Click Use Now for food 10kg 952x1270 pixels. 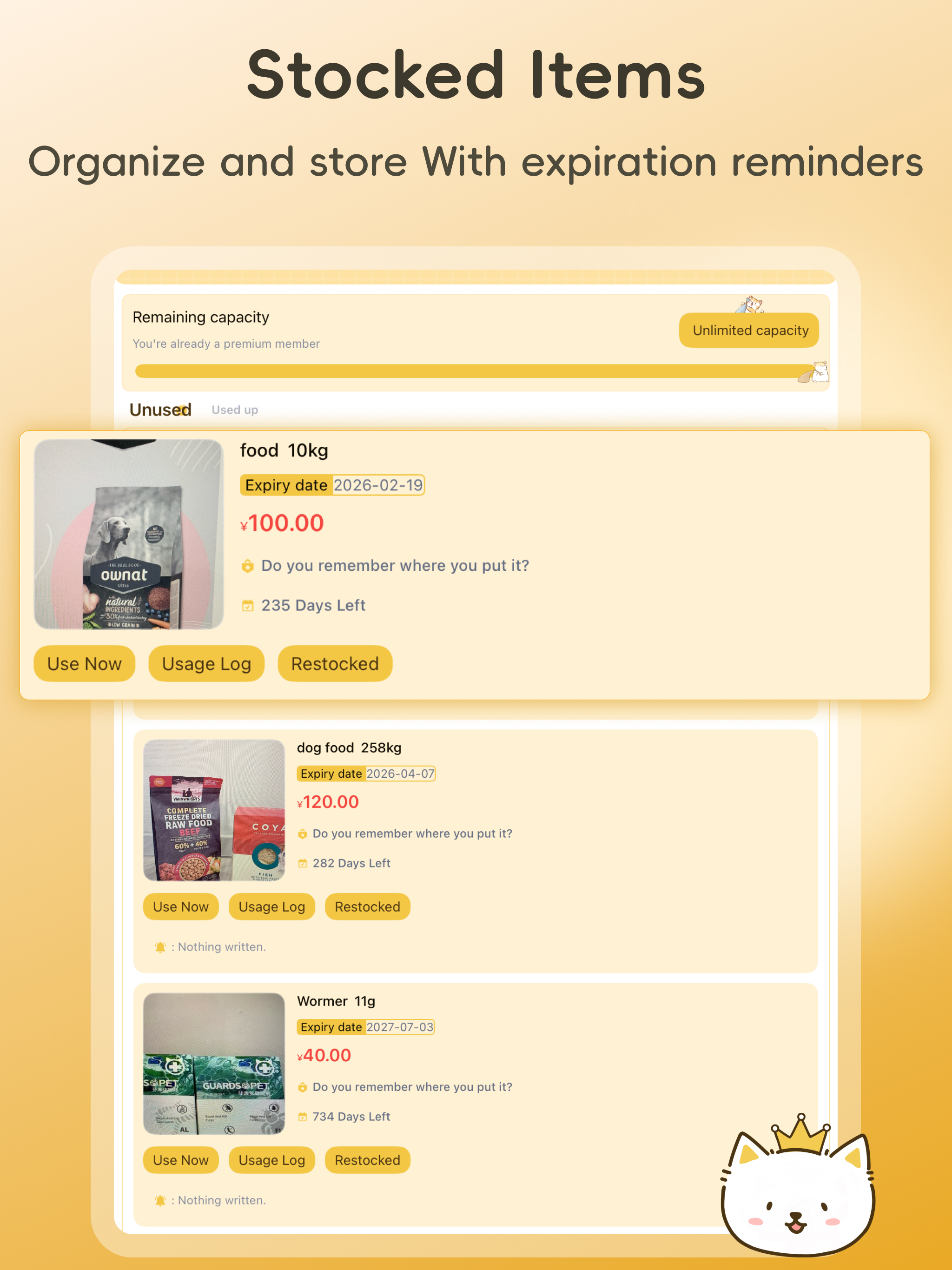(x=85, y=664)
